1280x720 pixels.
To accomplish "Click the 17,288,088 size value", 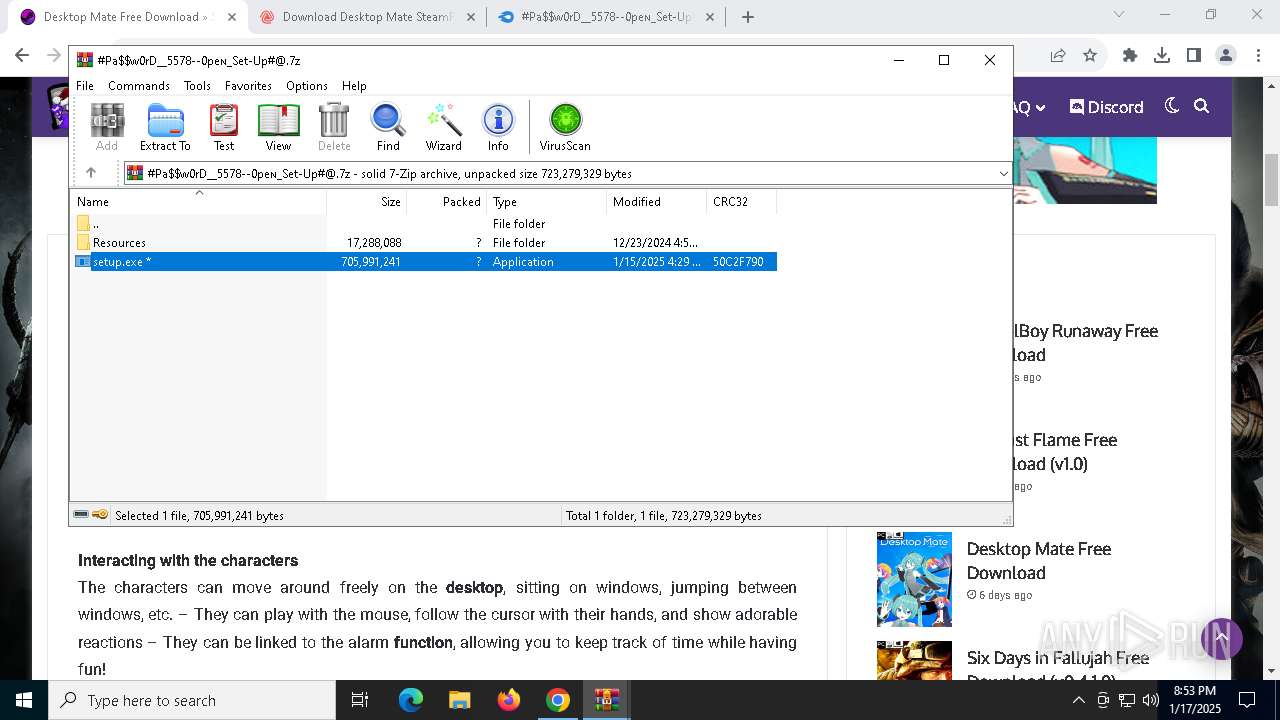I will pos(374,243).
